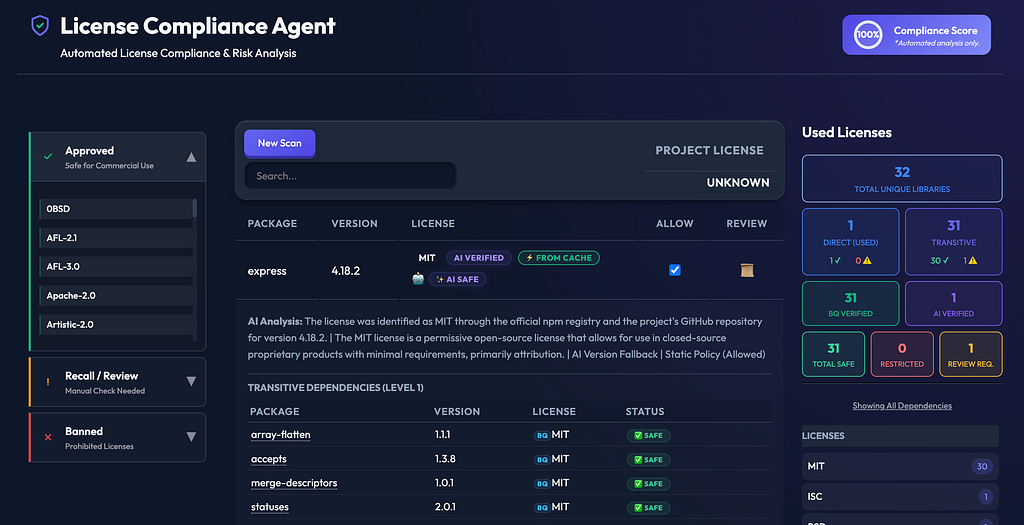The height and width of the screenshot is (525, 1024).
Task: Select the MIT license row with count 30
Action: [900, 466]
